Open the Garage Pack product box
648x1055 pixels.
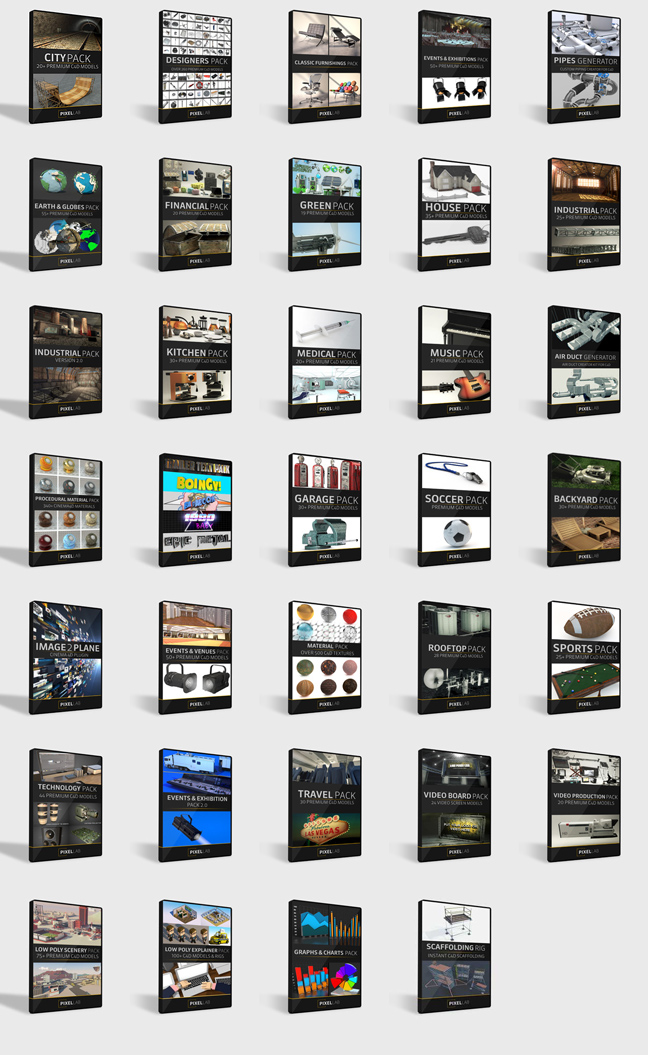coord(325,508)
